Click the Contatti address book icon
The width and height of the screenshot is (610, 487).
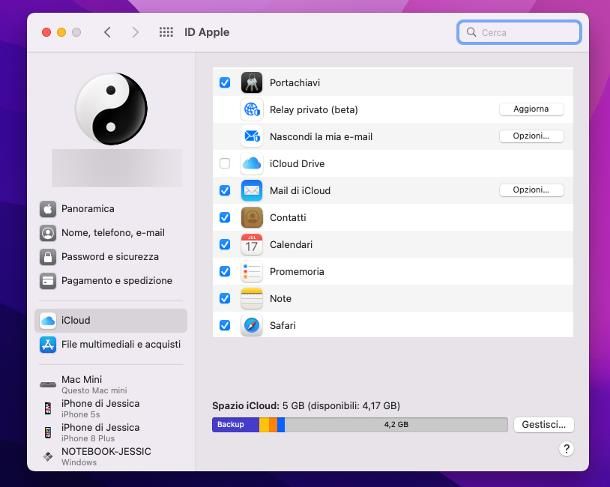point(251,217)
